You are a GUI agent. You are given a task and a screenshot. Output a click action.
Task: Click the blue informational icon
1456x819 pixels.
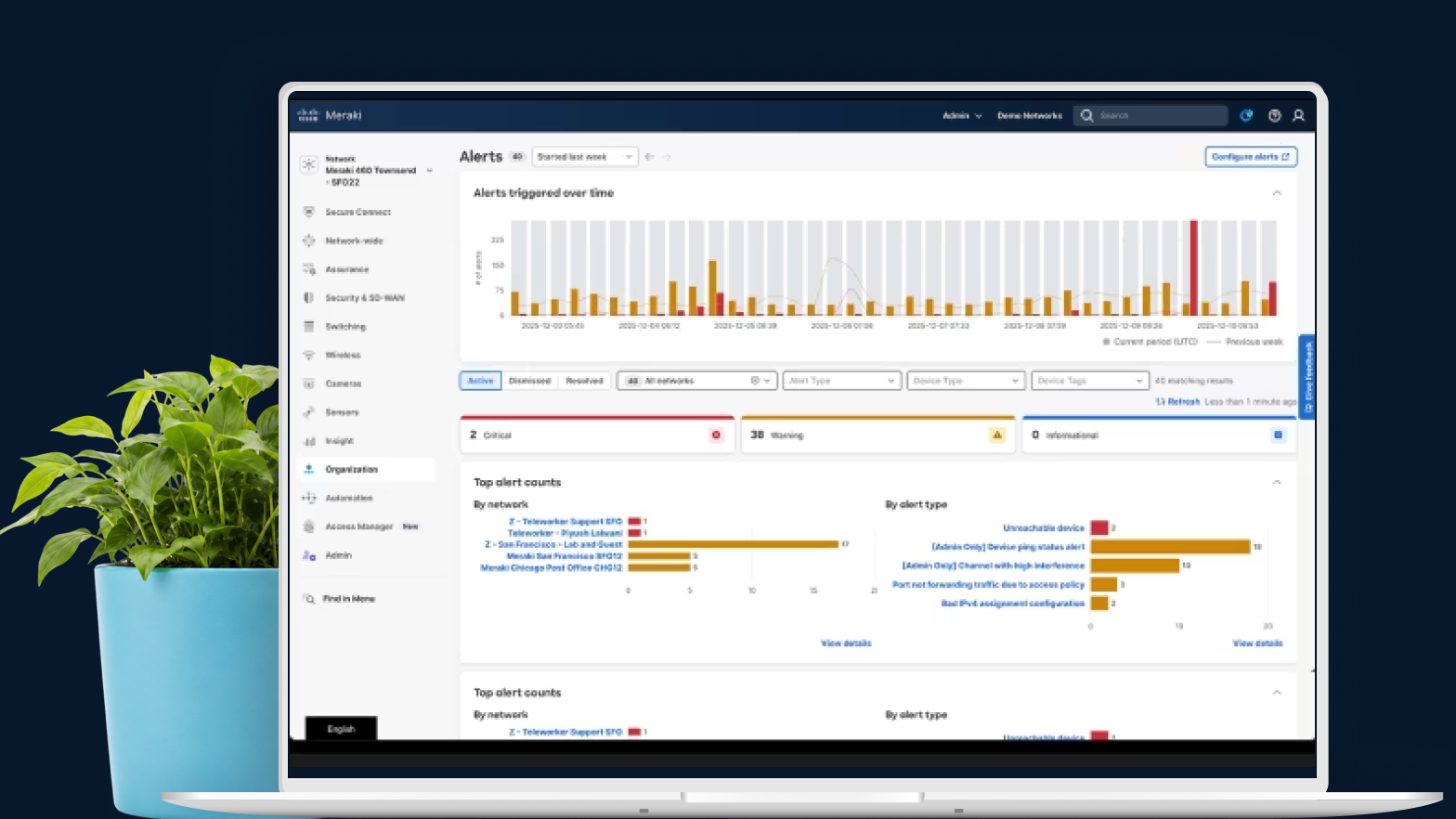(x=1279, y=435)
